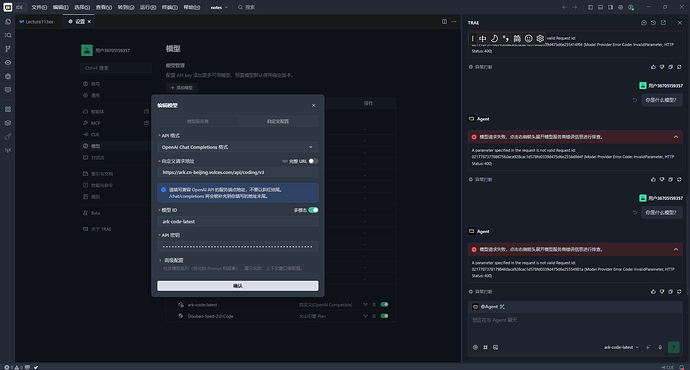Click the request URL field with ark.cn-beijing address
The width and height of the screenshot is (690, 370).
(238, 172)
